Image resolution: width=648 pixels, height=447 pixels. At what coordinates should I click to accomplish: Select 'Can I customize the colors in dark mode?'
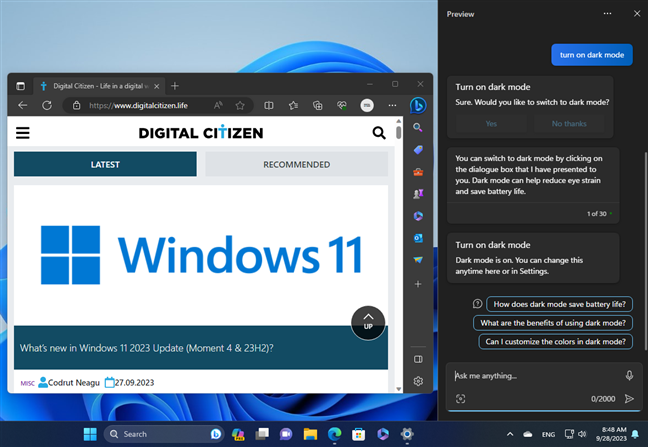click(555, 342)
